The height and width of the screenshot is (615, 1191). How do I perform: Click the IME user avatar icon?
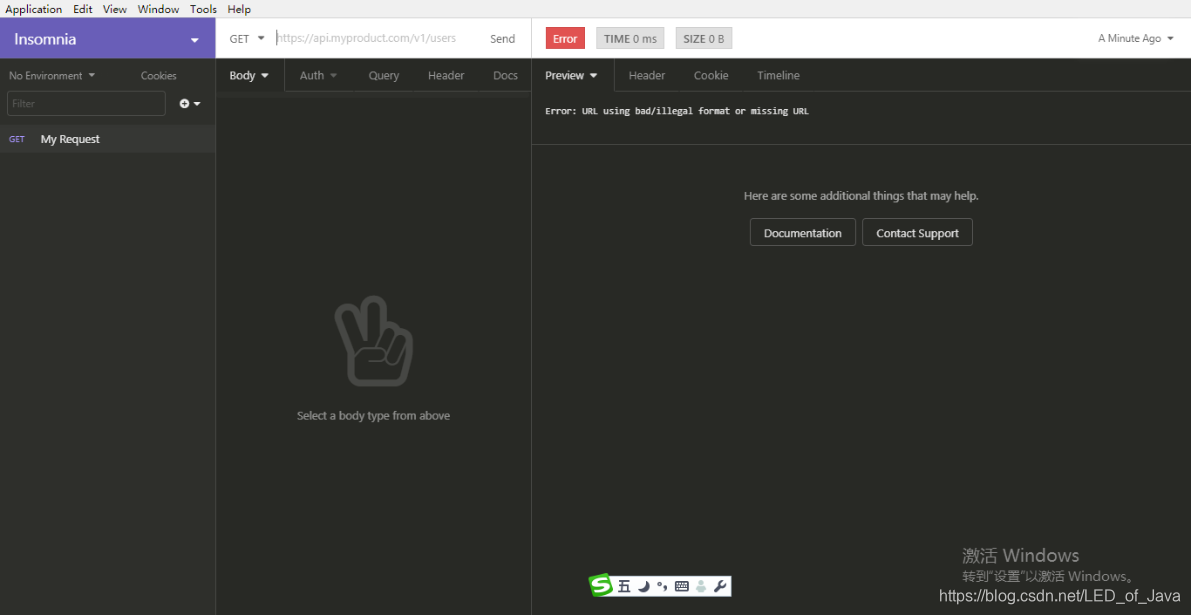tap(701, 586)
